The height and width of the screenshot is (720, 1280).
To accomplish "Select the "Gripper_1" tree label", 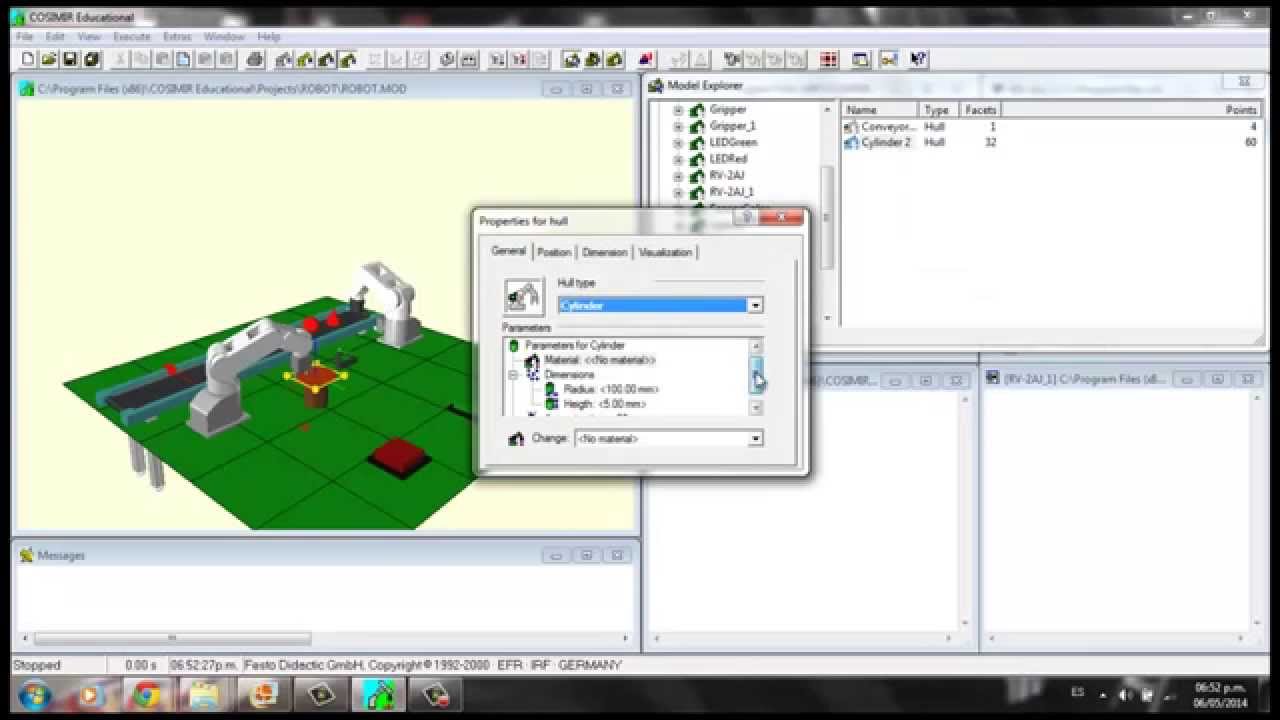I will coord(733,127).
